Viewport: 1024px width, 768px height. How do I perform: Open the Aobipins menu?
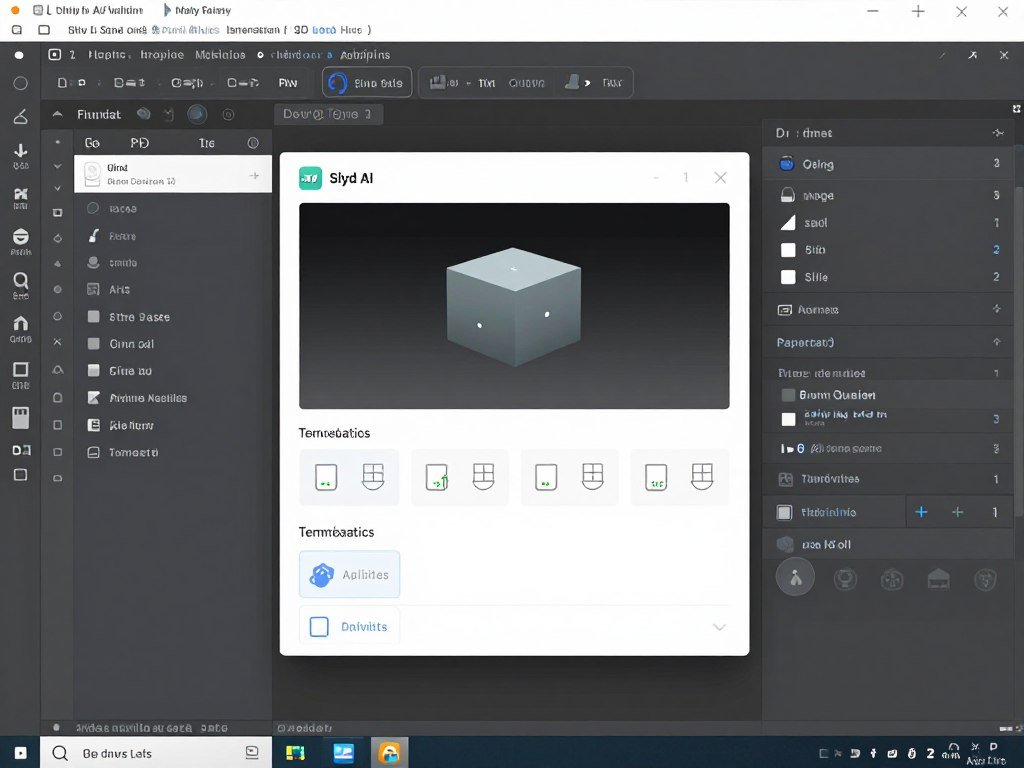365,55
